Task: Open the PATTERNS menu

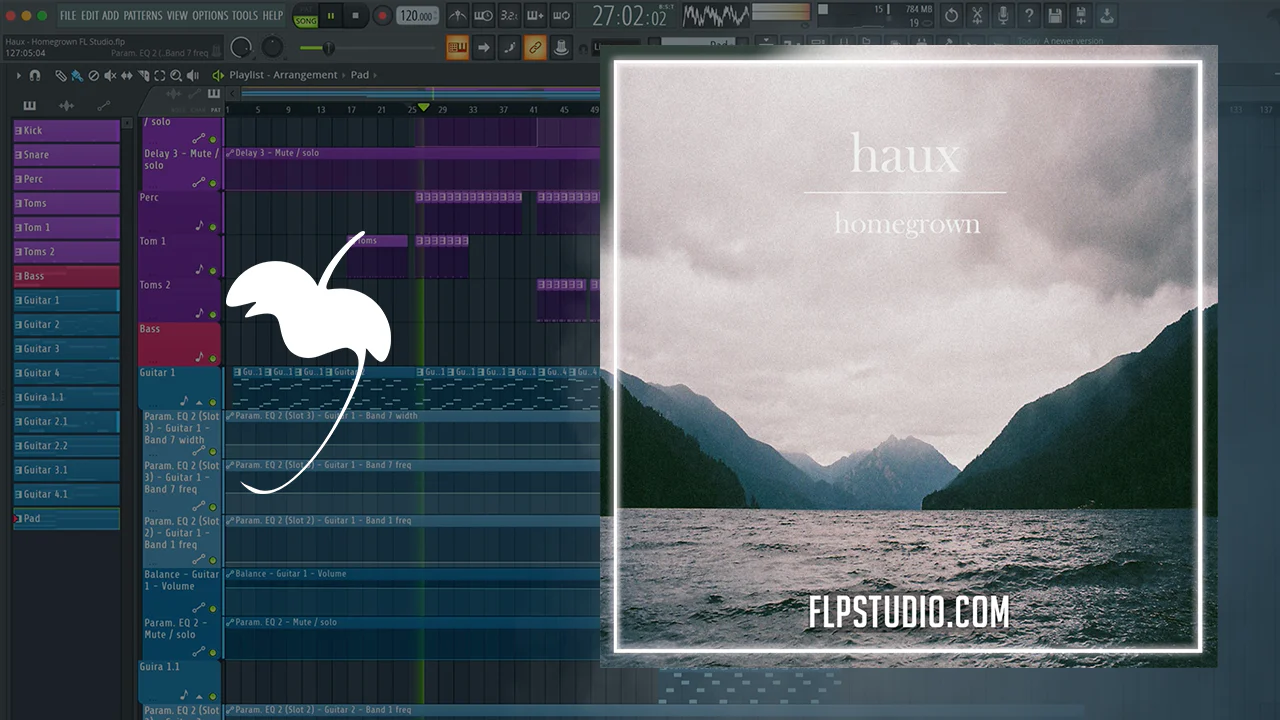Action: click(x=143, y=16)
